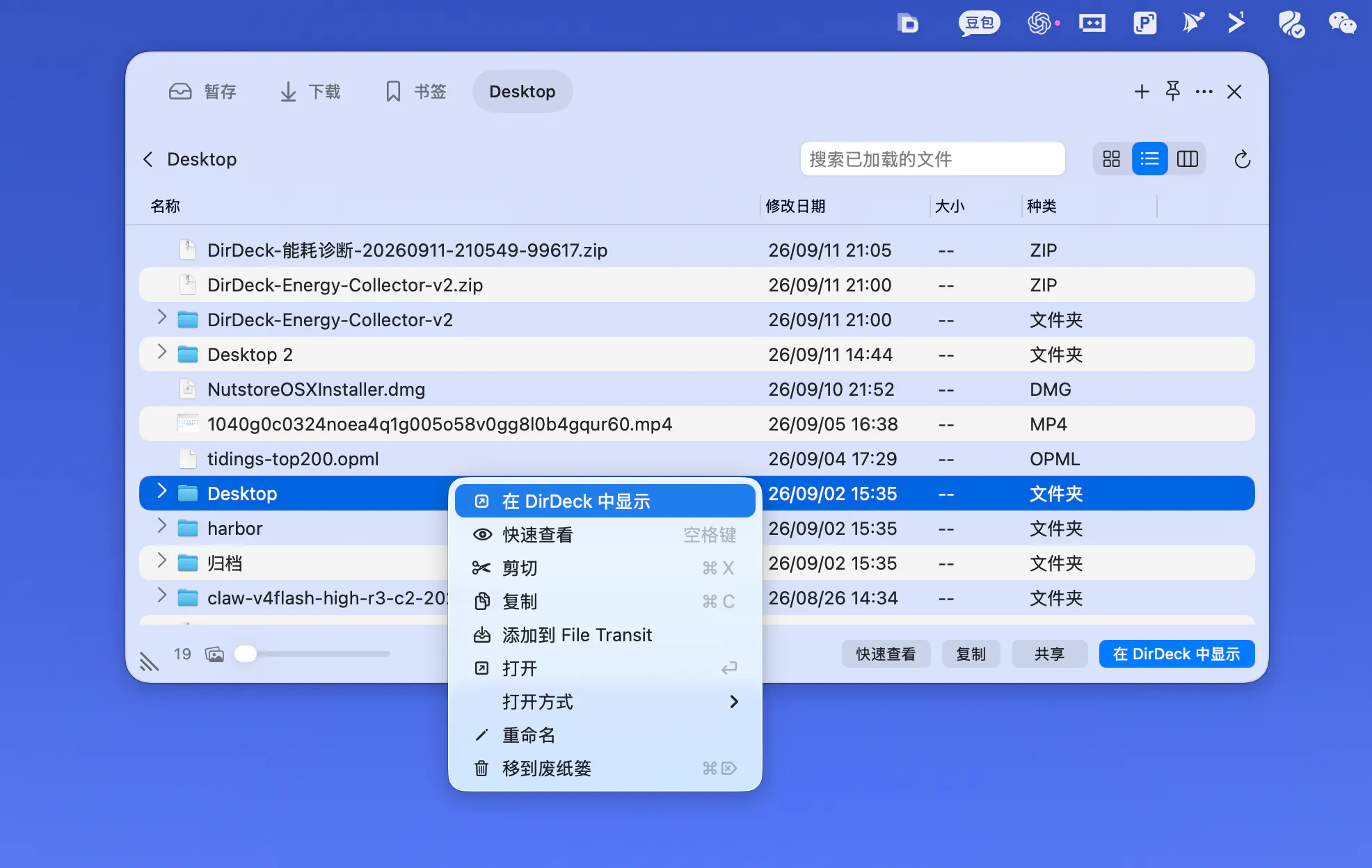Select the 书签 tab
Screen dimensions: 1372x868
tap(415, 91)
